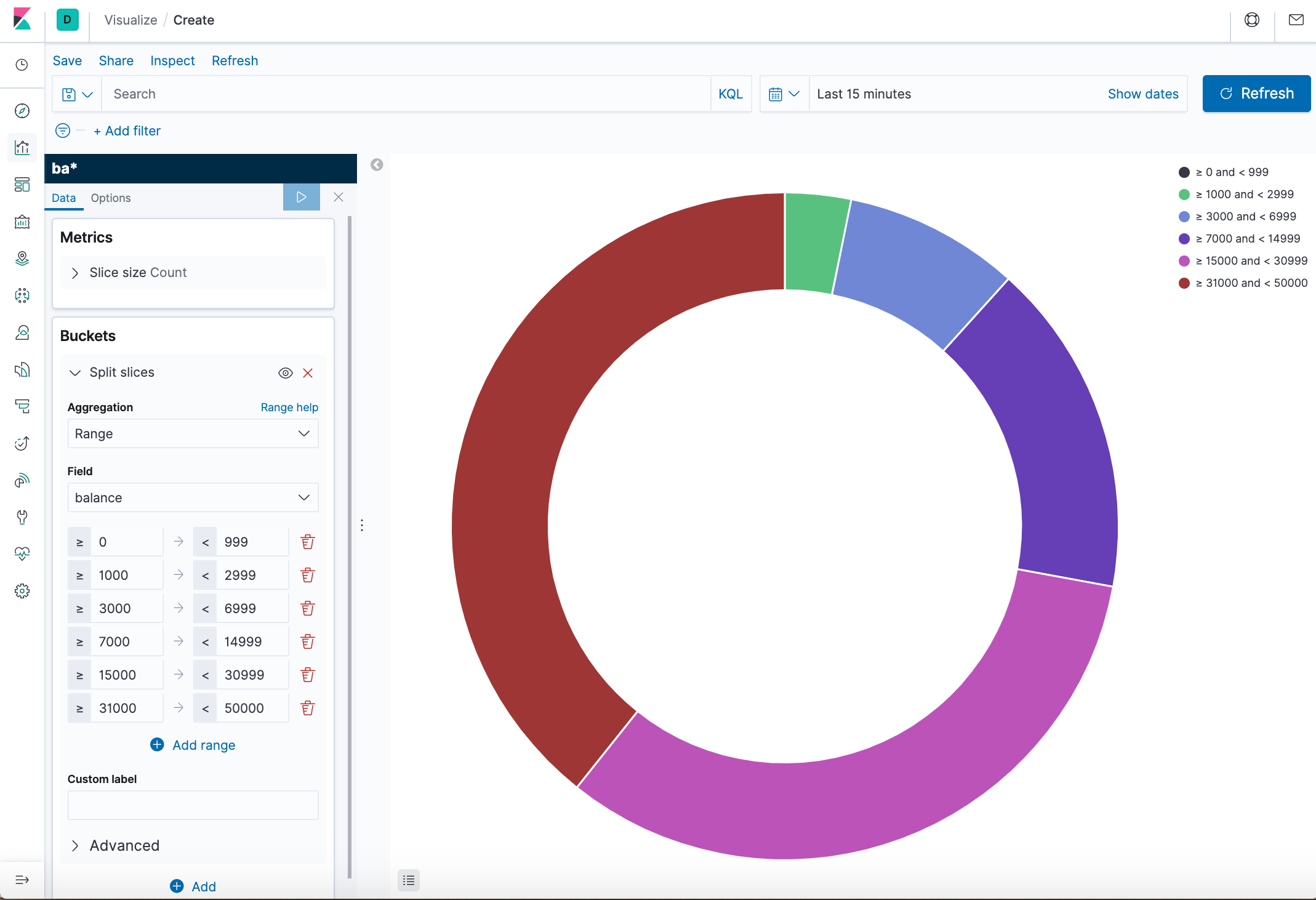Click the blue Refresh button

pos(1256,94)
